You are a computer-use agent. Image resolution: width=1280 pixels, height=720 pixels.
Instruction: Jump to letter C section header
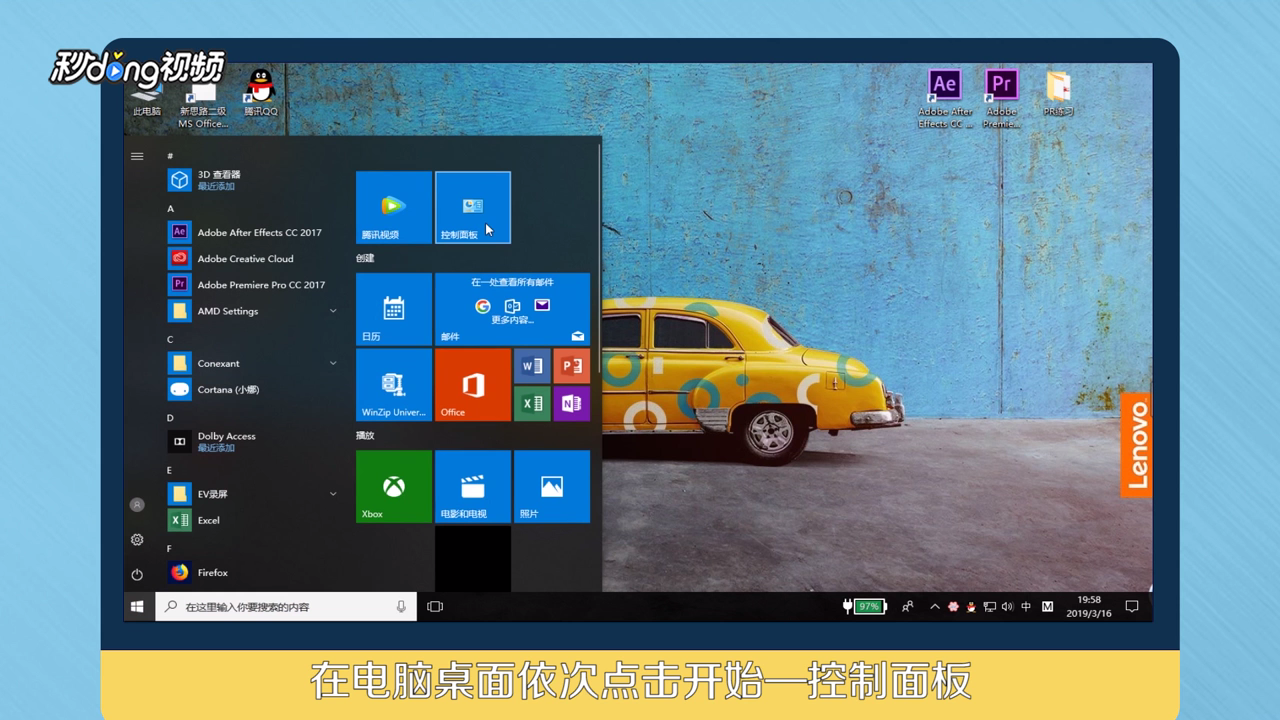171,340
